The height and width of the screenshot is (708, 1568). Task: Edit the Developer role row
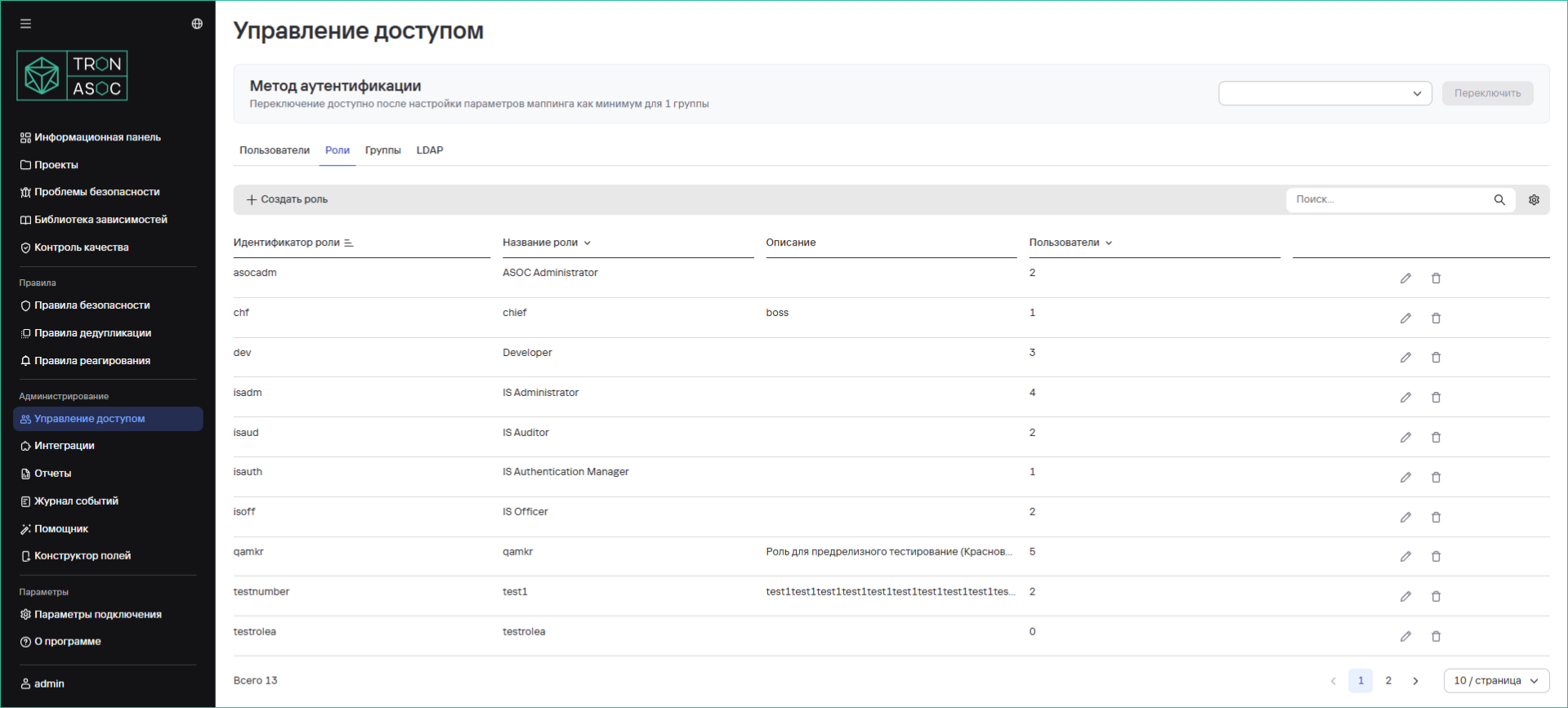click(1405, 358)
